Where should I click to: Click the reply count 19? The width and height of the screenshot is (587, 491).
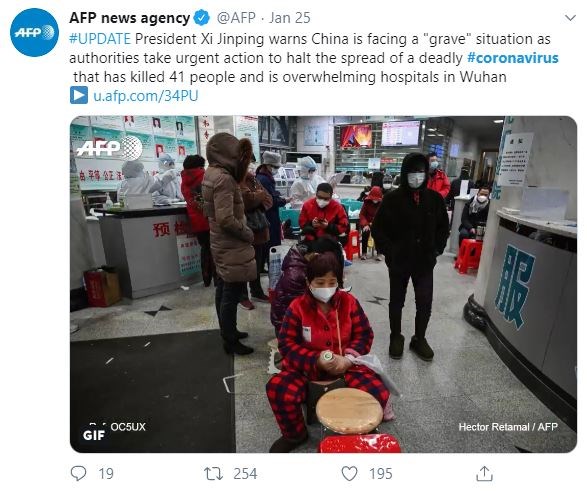click(106, 474)
